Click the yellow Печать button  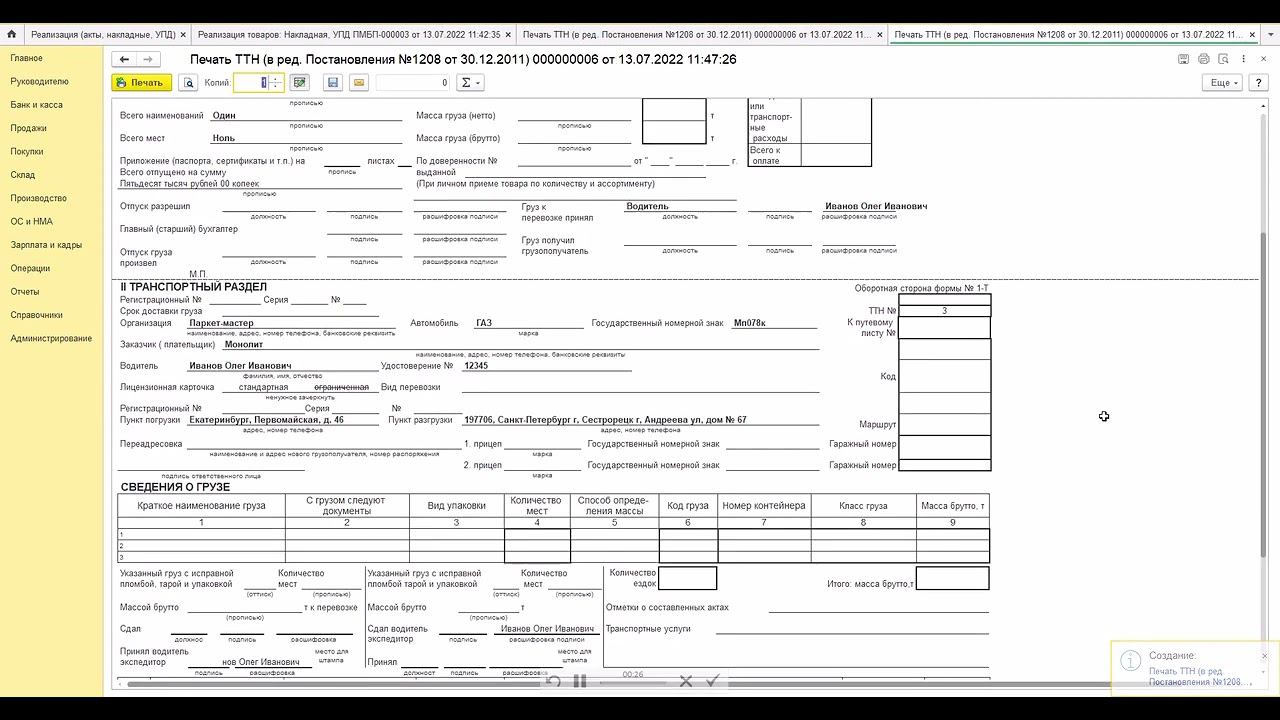(141, 83)
